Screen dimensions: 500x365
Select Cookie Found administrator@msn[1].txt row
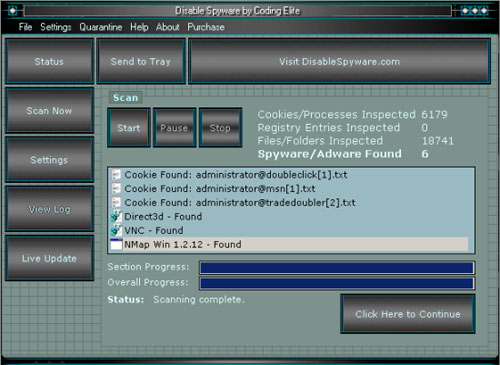(289, 189)
